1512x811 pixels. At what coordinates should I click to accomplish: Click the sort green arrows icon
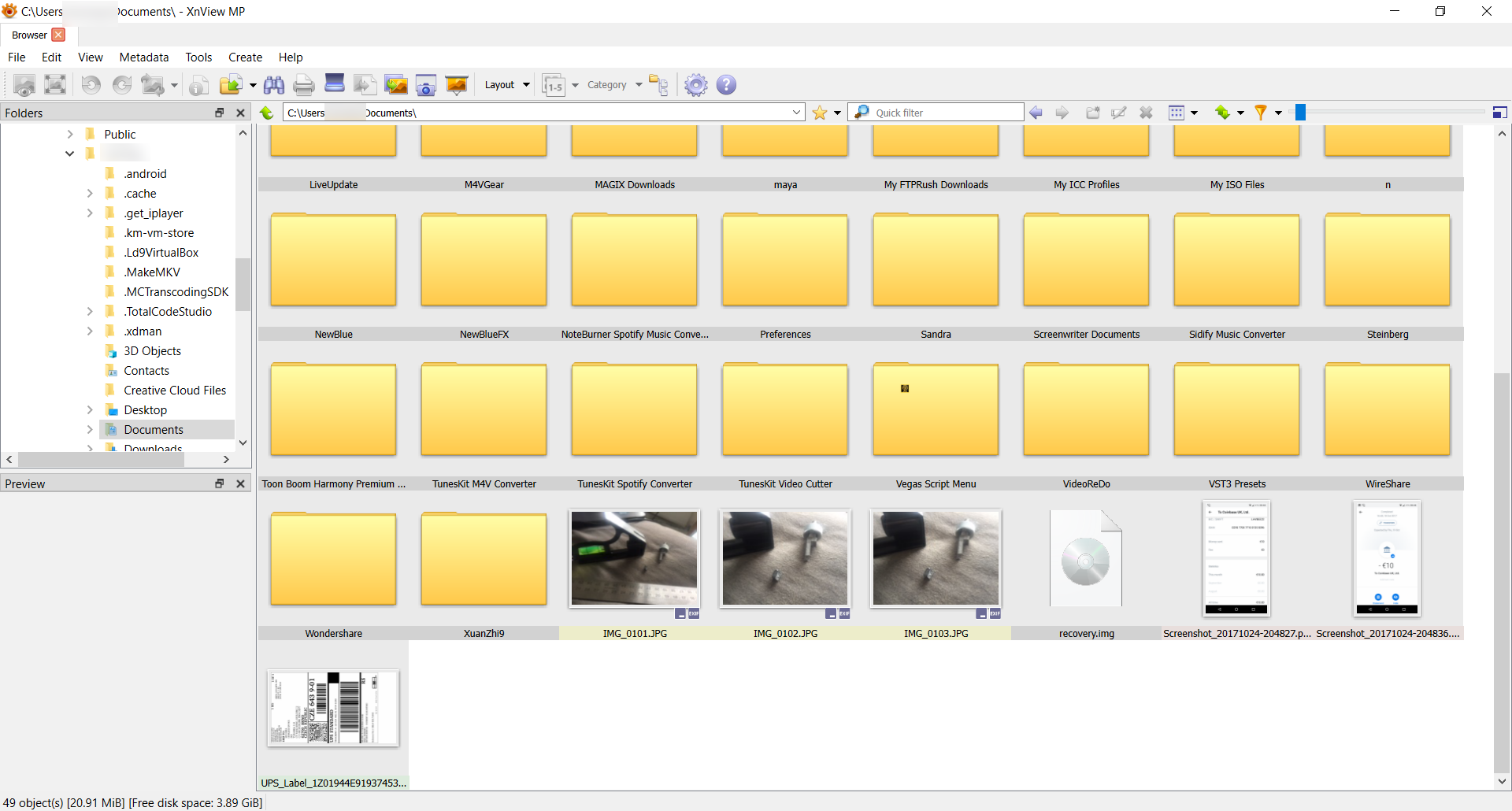(x=1222, y=113)
